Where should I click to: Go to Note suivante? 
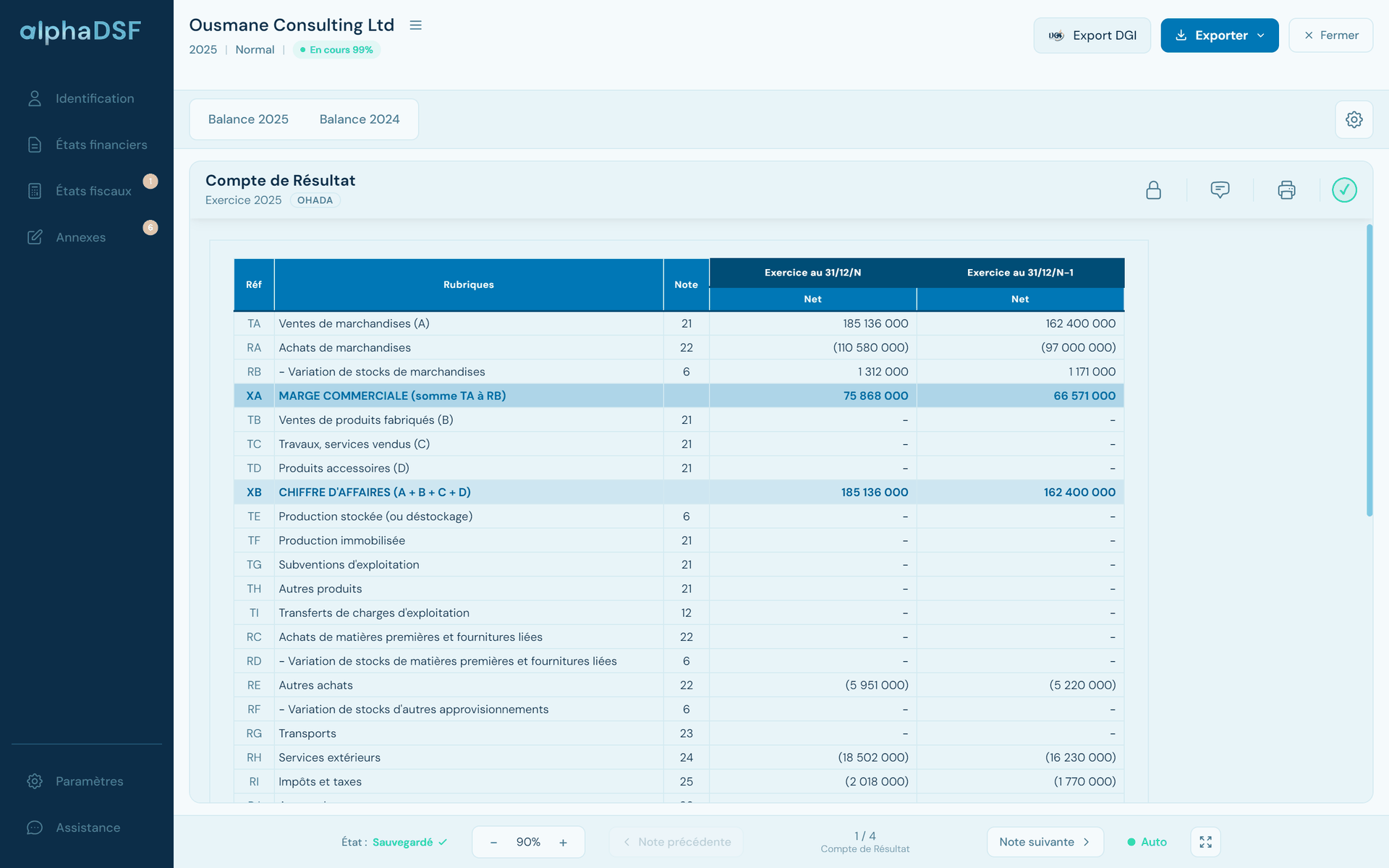point(1045,842)
